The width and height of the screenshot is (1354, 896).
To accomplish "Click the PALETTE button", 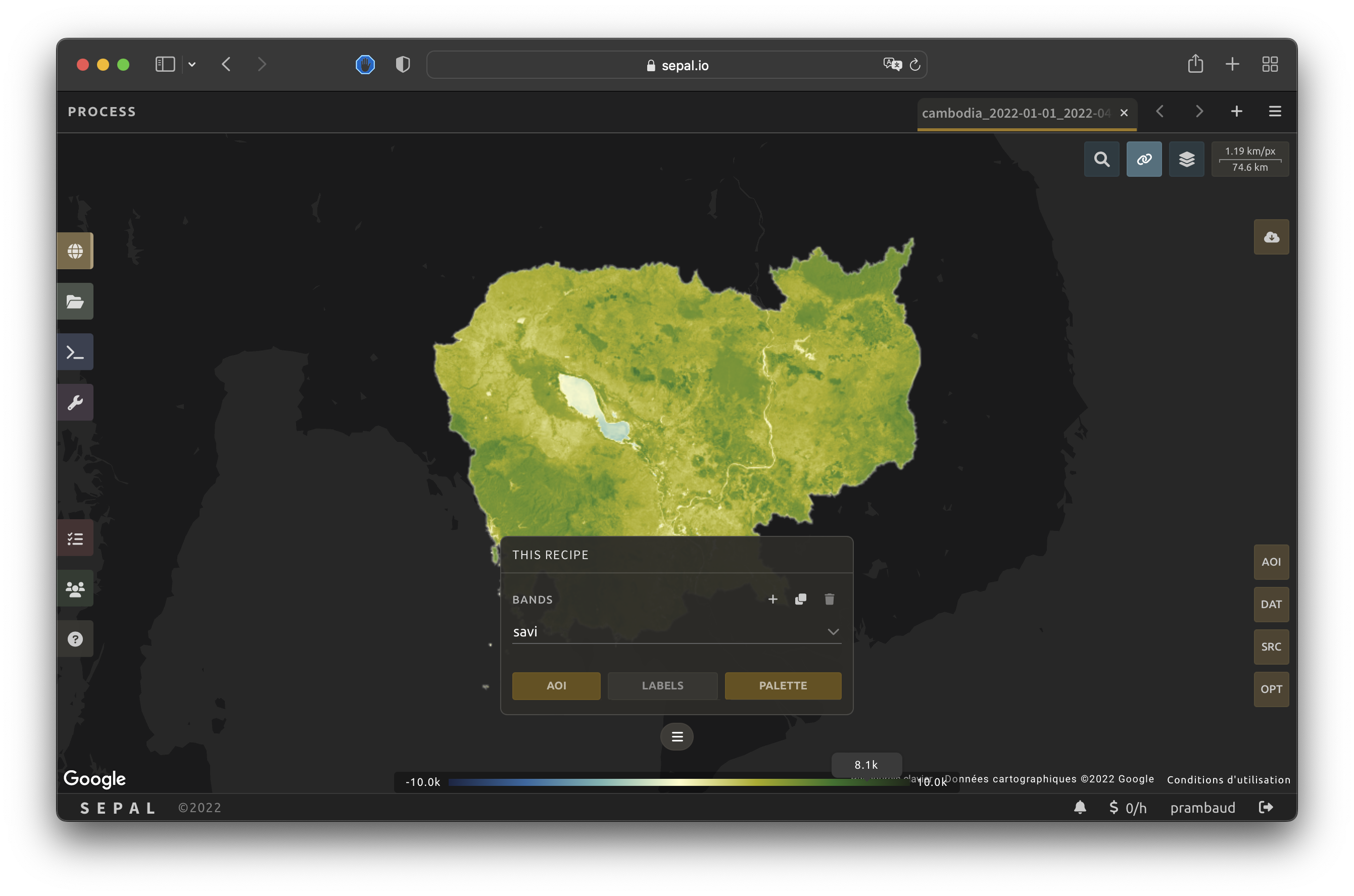I will tap(783, 686).
